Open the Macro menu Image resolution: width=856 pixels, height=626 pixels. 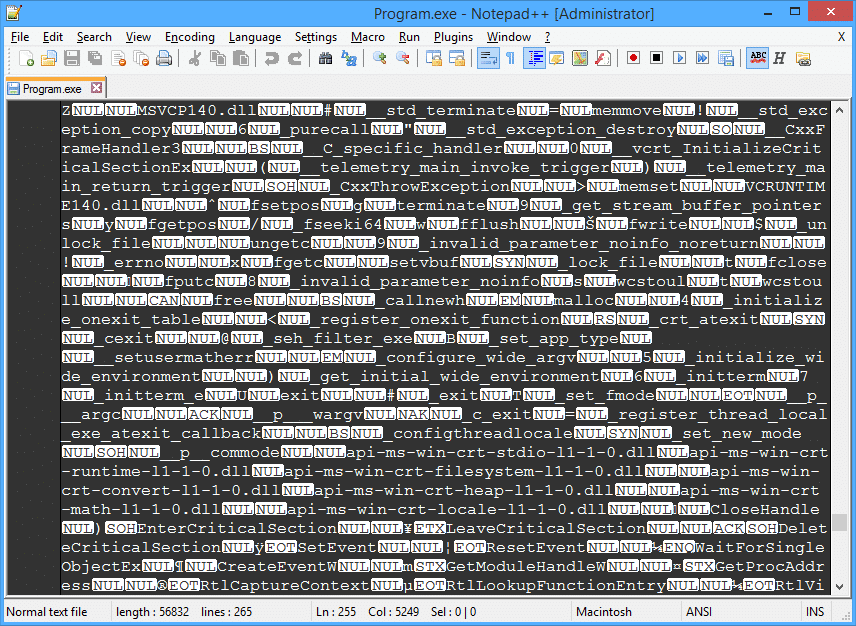pyautogui.click(x=367, y=37)
